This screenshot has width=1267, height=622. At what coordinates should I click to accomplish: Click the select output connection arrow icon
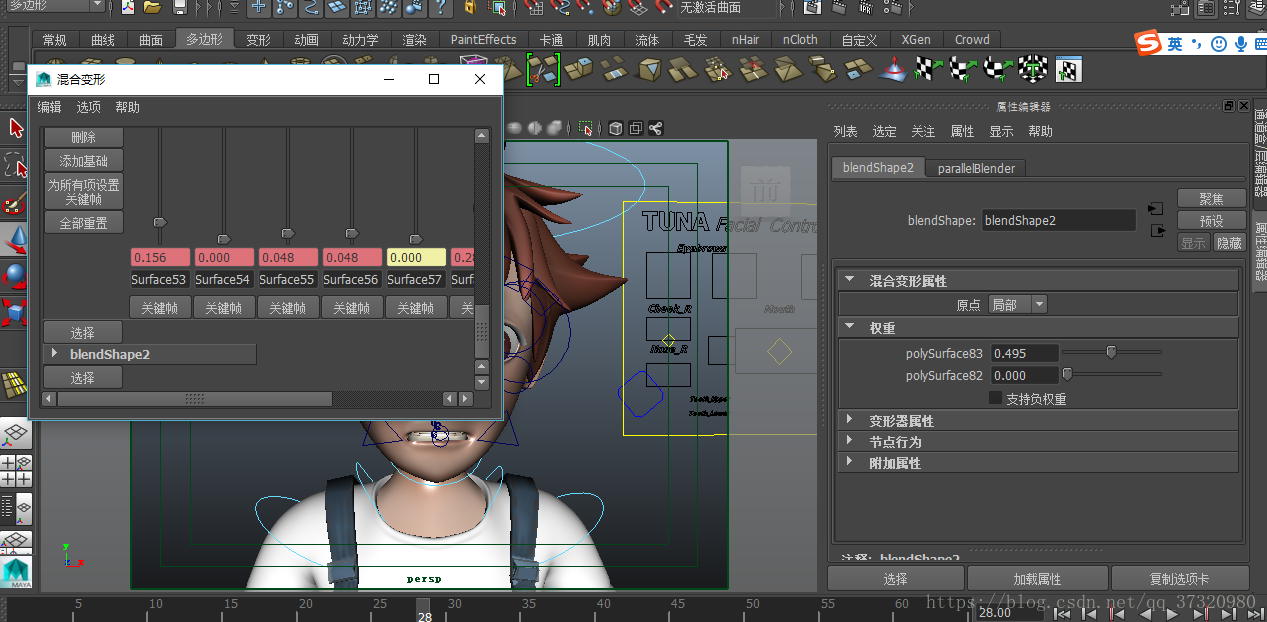1157,231
